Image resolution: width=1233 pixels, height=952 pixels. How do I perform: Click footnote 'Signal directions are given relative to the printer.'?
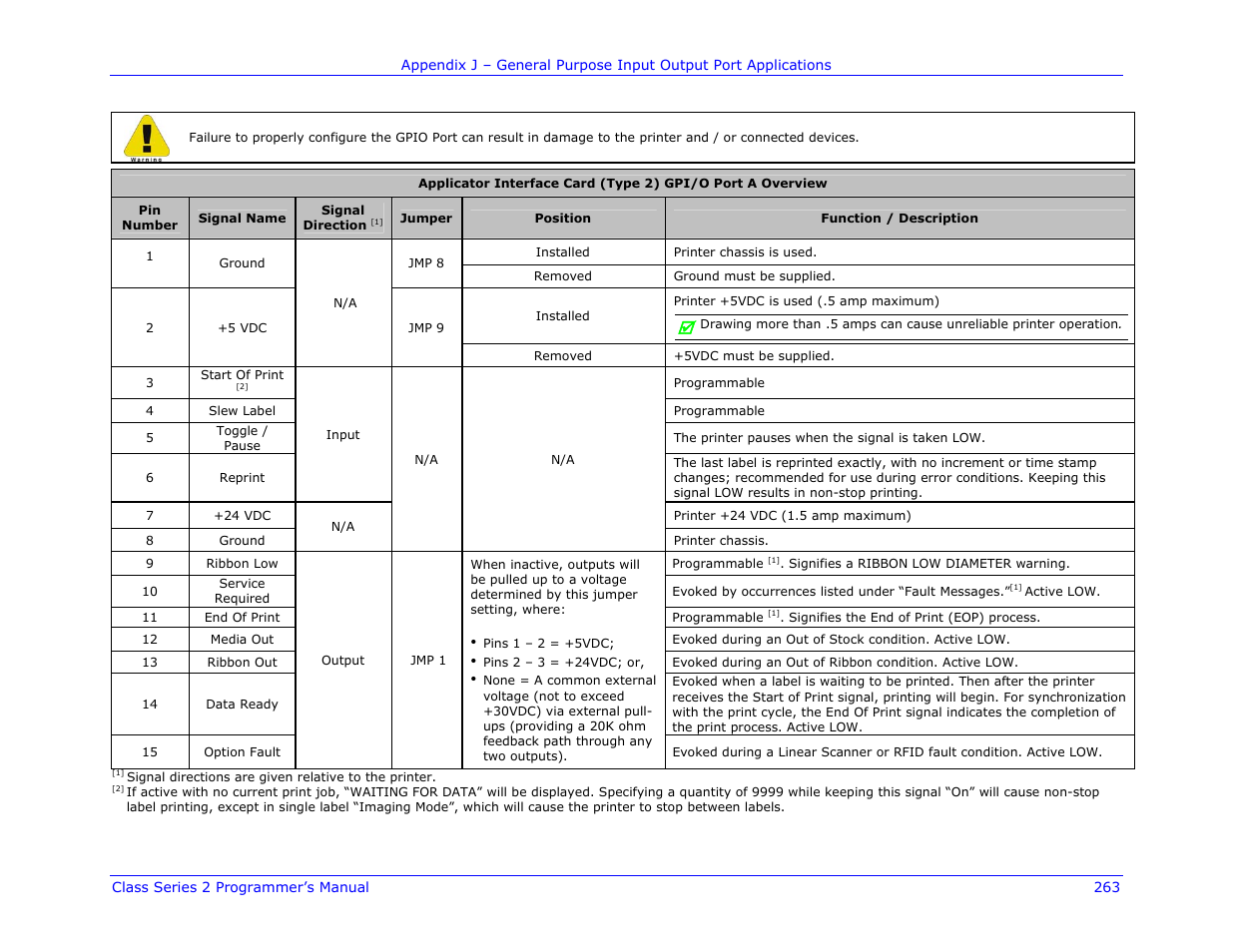(x=281, y=777)
